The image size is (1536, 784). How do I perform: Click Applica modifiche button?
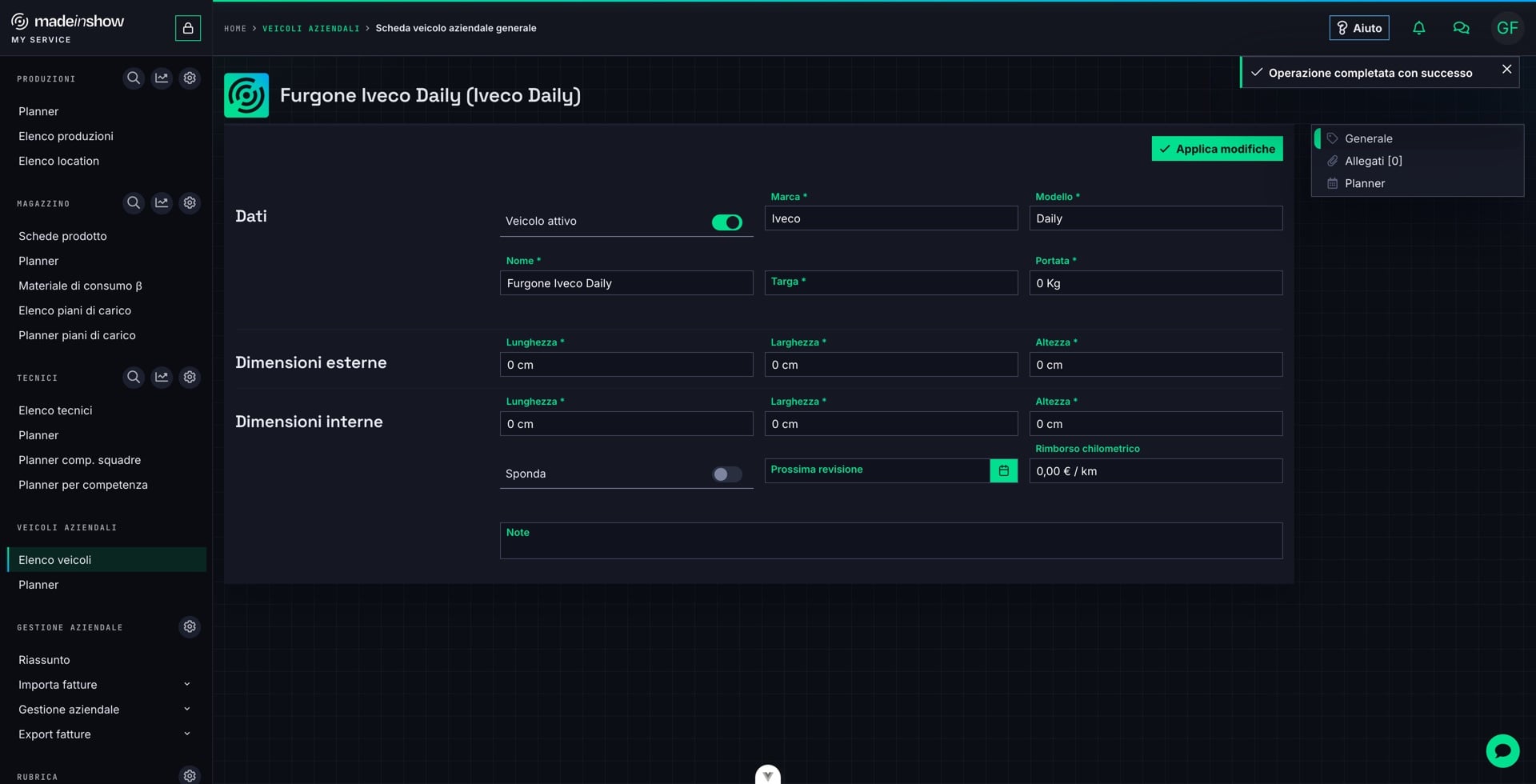(1217, 149)
